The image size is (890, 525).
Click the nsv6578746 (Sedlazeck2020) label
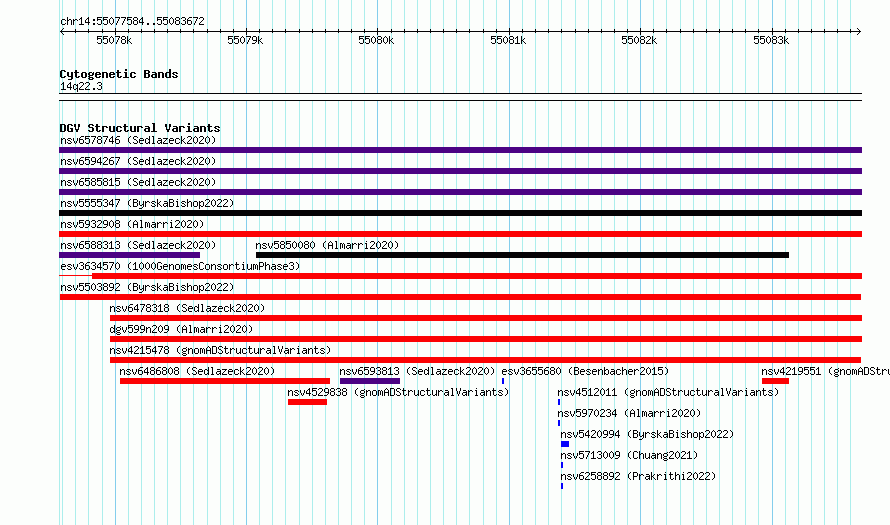[x=138, y=140]
